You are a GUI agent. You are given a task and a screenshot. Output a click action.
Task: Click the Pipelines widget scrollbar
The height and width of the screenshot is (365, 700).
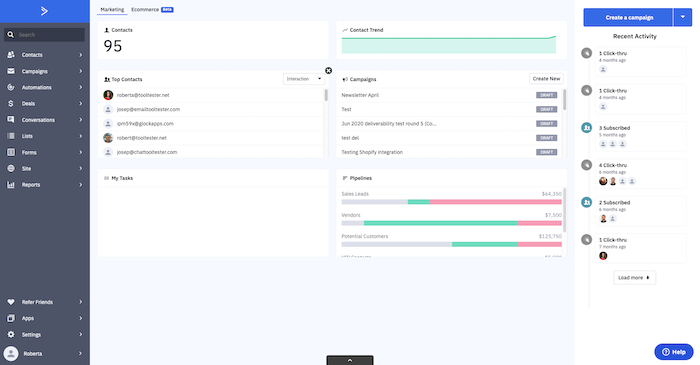point(564,210)
